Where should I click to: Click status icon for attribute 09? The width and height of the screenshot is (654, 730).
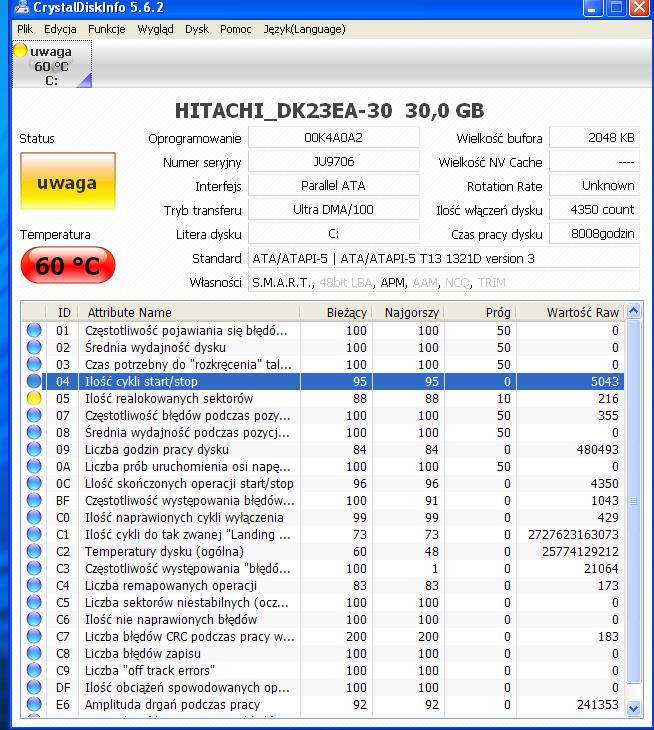pos(34,449)
